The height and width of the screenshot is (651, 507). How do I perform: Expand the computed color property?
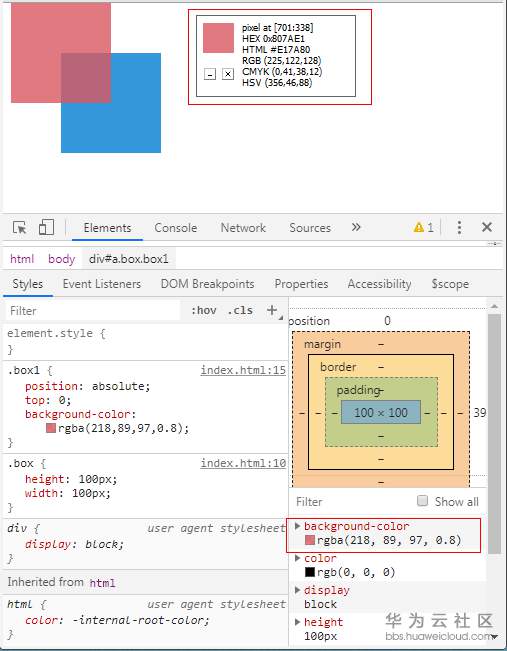[297, 558]
